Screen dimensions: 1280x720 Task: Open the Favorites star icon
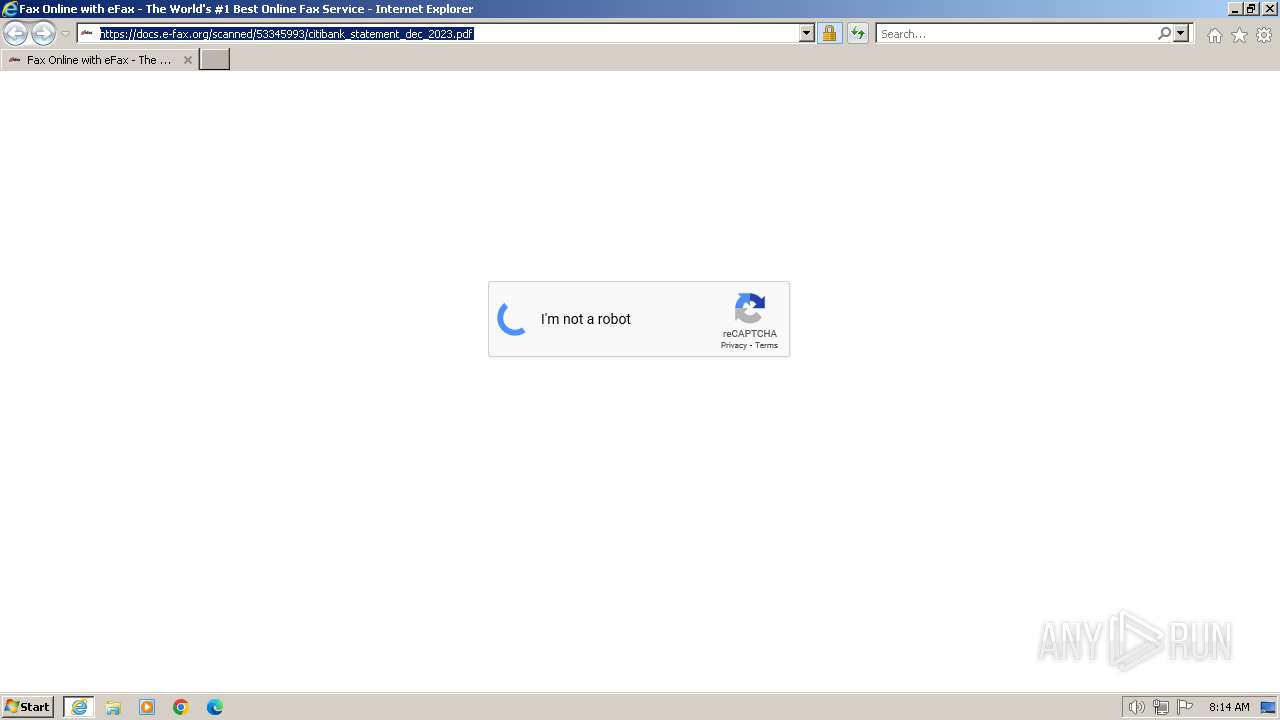click(x=1239, y=35)
